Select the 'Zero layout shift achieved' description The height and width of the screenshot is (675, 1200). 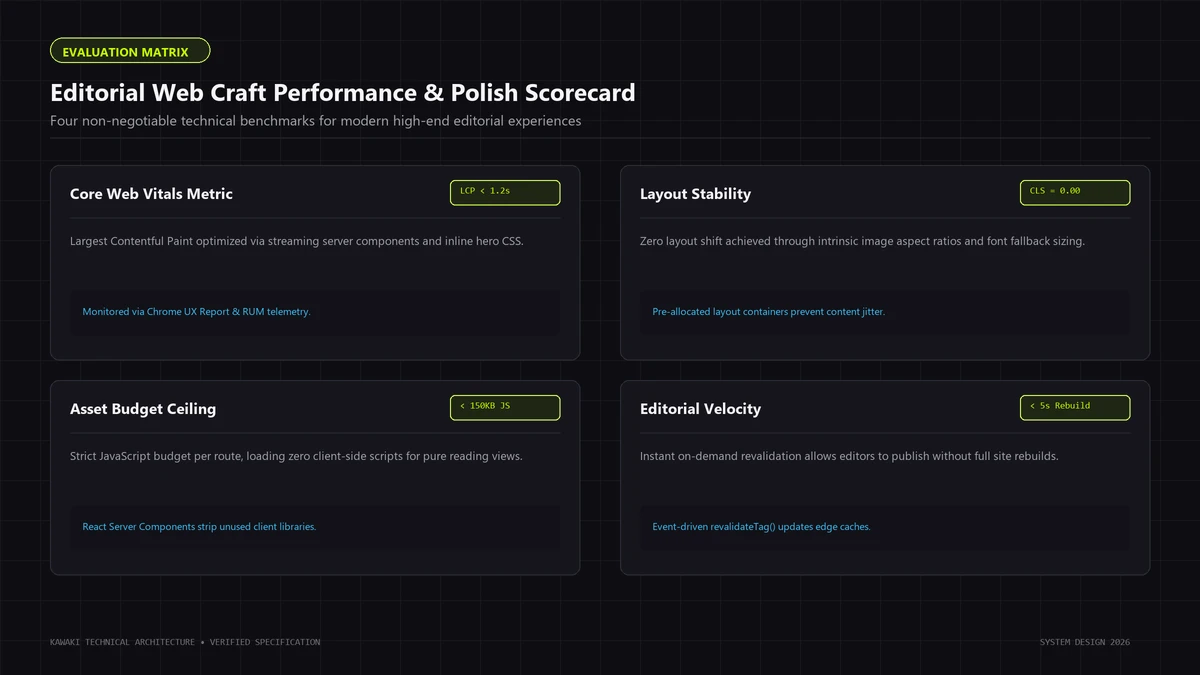(862, 241)
